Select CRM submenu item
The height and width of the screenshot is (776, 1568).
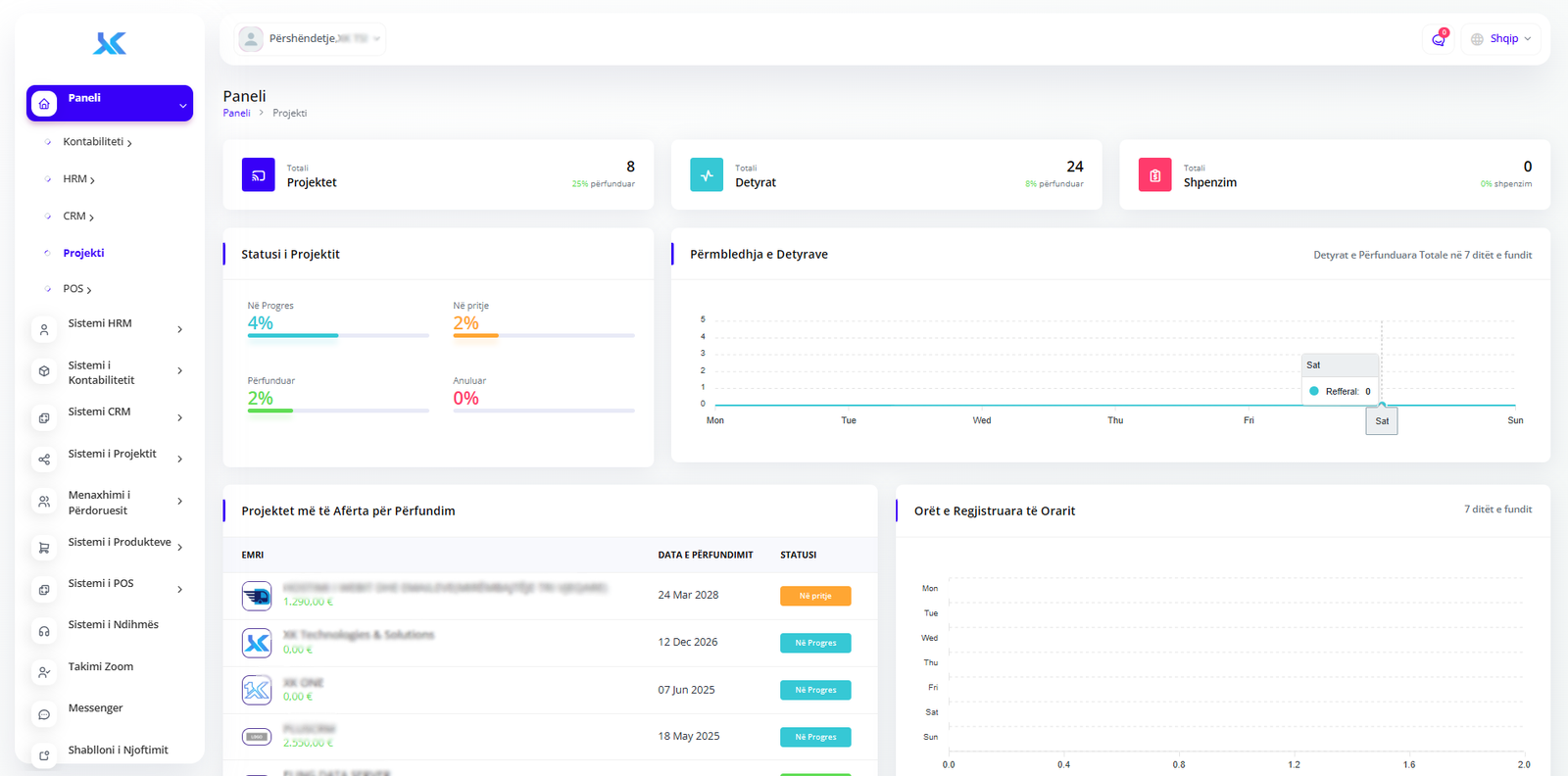pyautogui.click(x=78, y=217)
